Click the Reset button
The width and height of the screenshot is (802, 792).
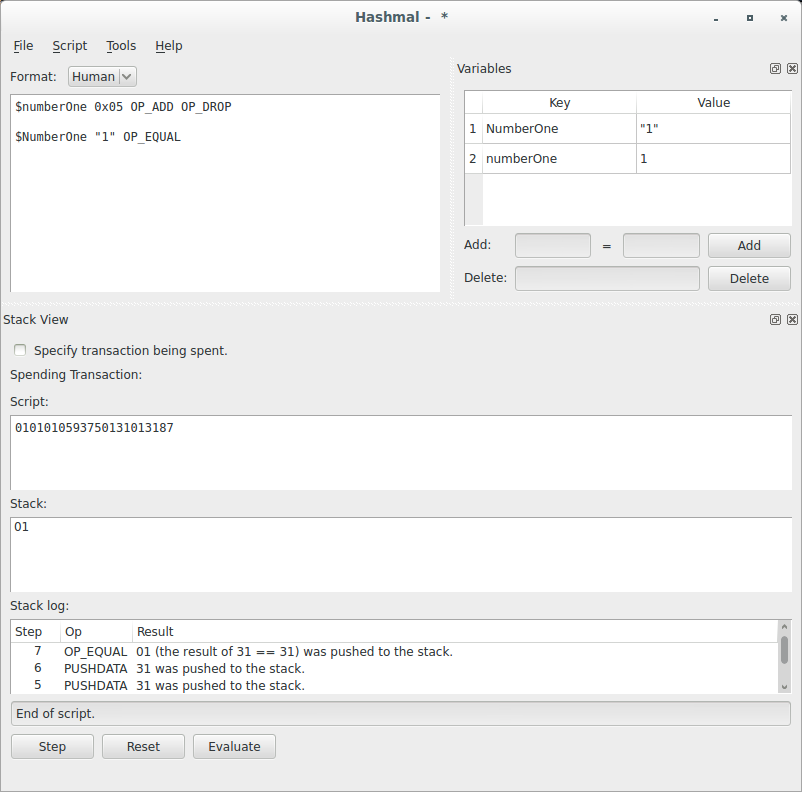point(143,746)
